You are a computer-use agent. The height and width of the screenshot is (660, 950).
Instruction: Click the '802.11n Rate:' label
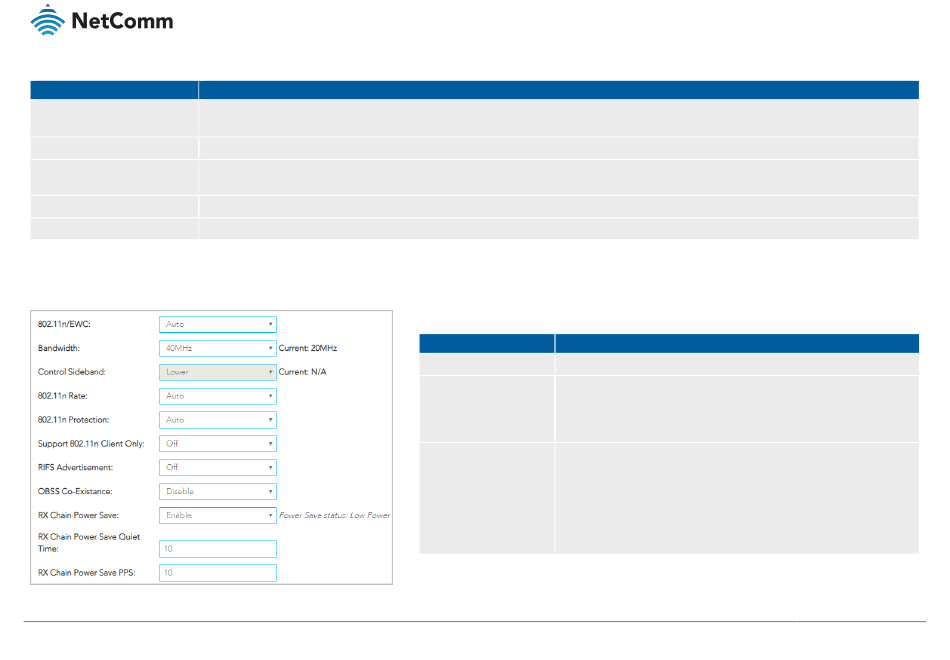(62, 396)
